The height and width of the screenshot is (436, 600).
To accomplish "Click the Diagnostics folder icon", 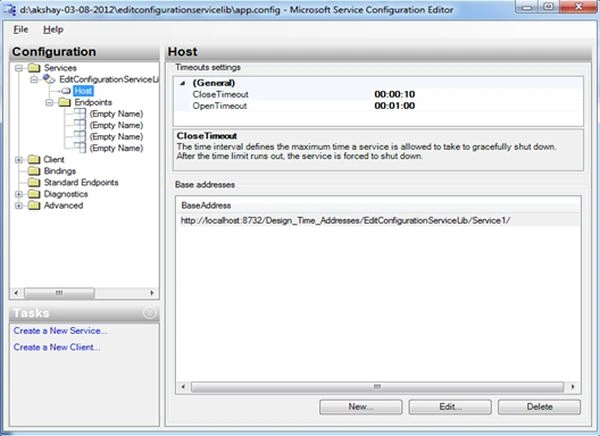I will coord(34,194).
